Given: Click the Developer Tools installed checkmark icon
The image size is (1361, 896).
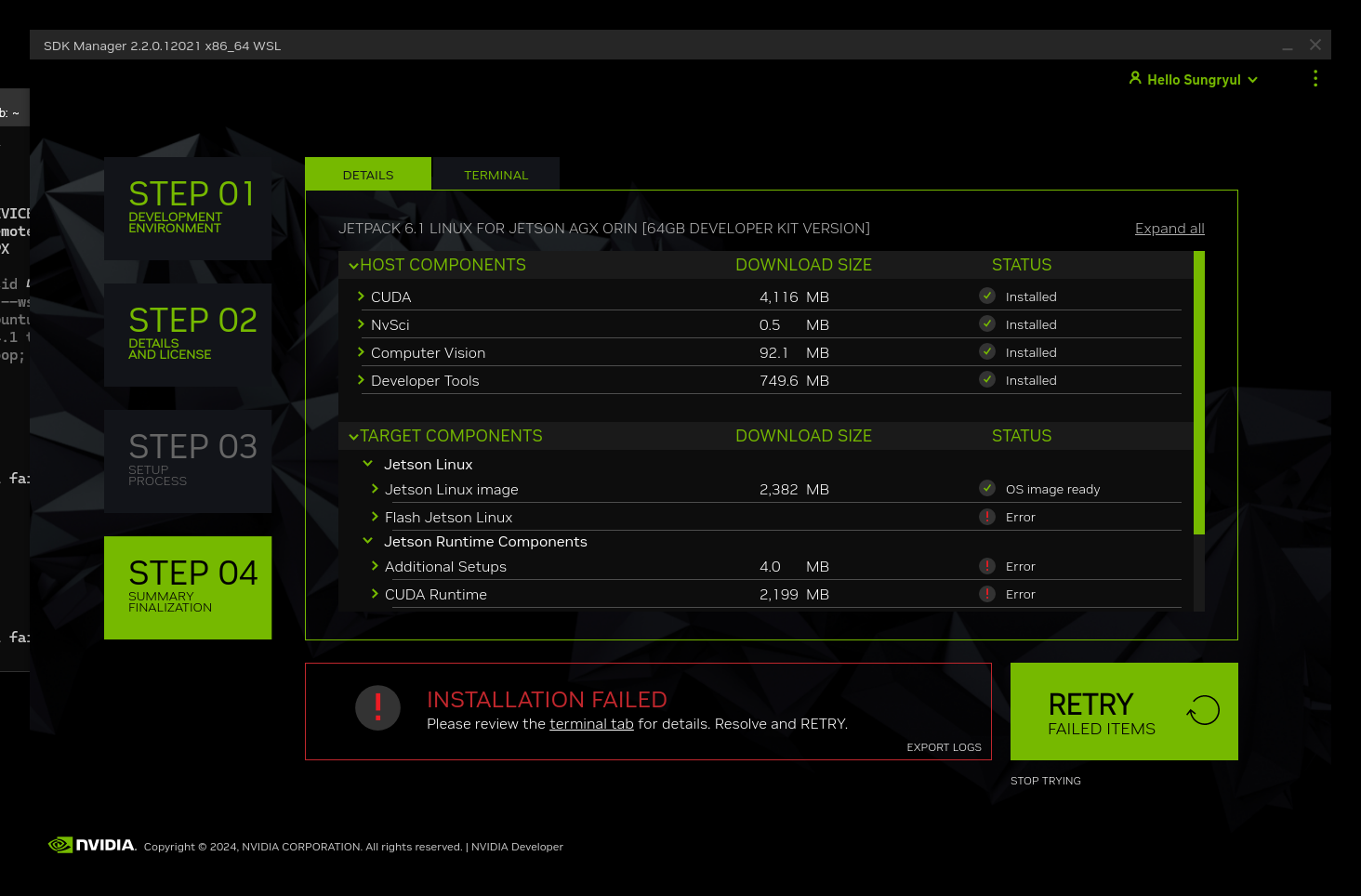Looking at the screenshot, I should pos(987,379).
